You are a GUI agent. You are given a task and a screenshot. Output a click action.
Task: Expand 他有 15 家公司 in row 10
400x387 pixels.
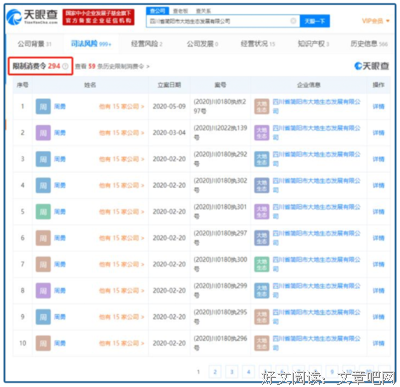[x=122, y=343]
